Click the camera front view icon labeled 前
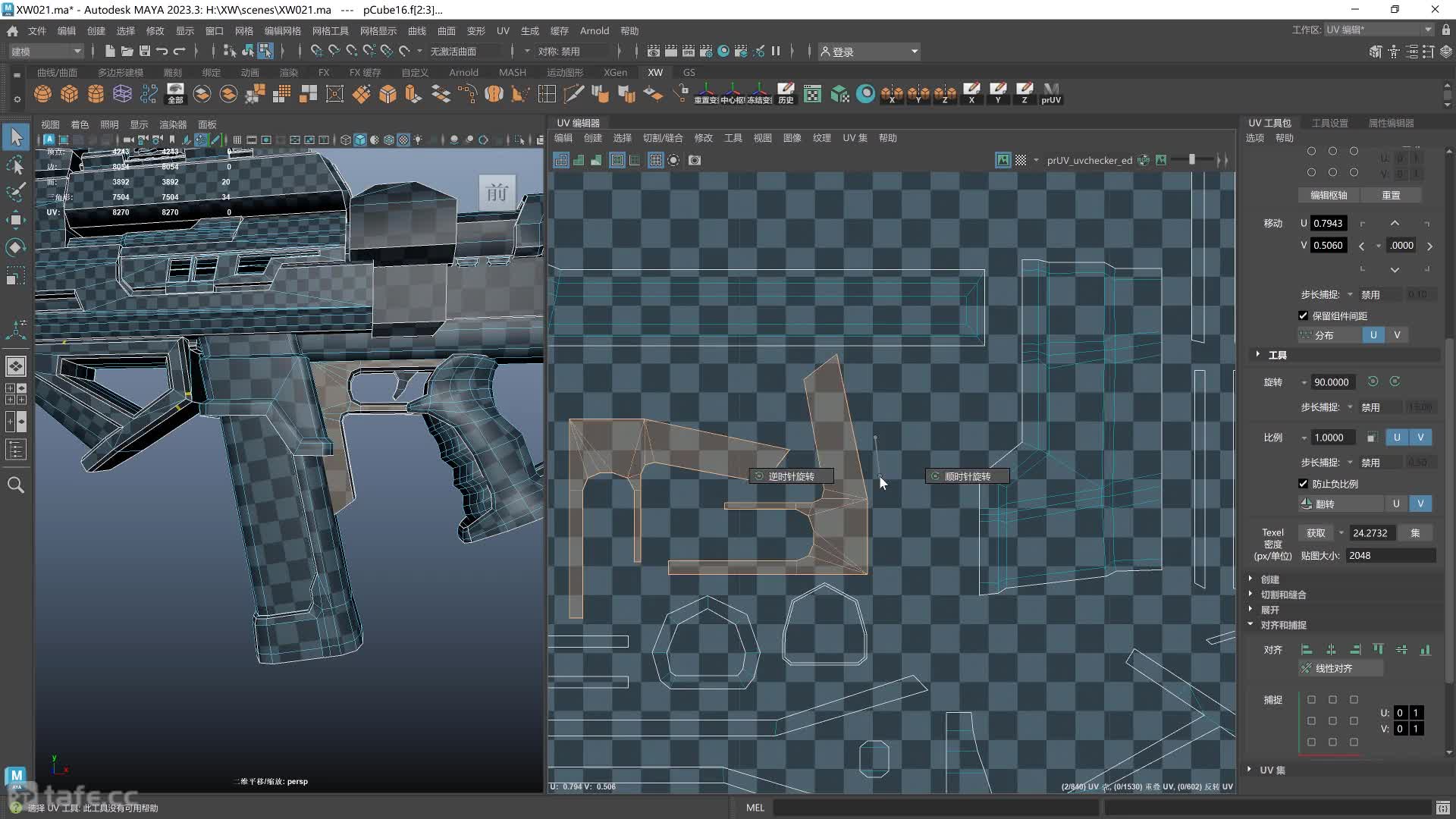Screen dimensions: 1456x819 495,190
